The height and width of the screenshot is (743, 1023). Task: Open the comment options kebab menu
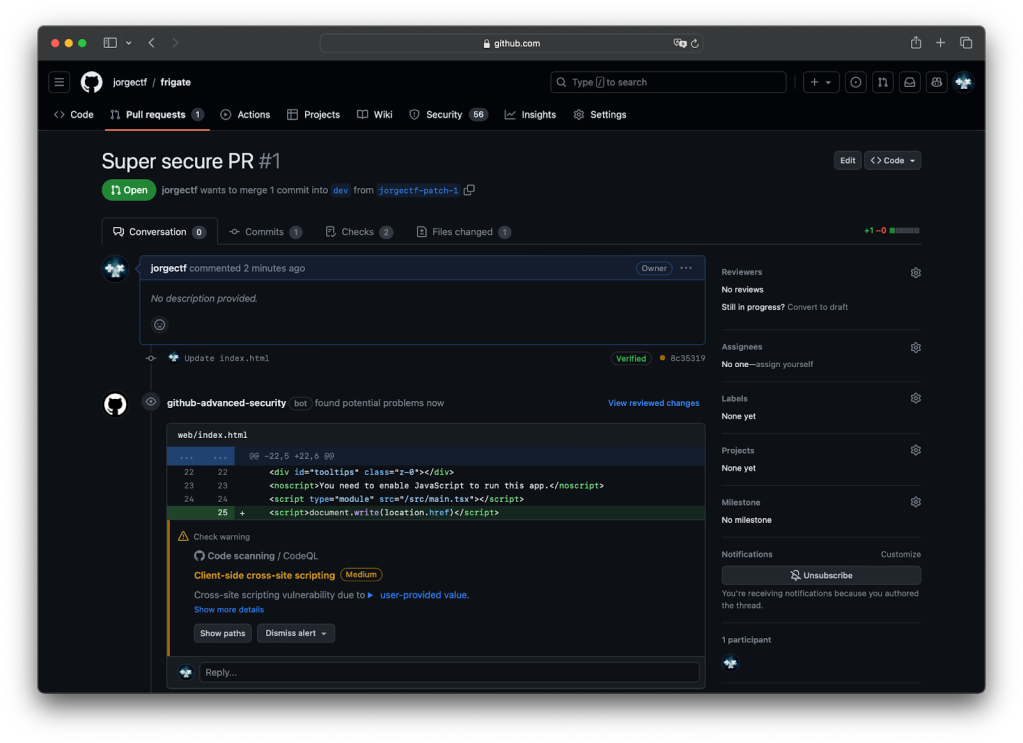point(686,268)
